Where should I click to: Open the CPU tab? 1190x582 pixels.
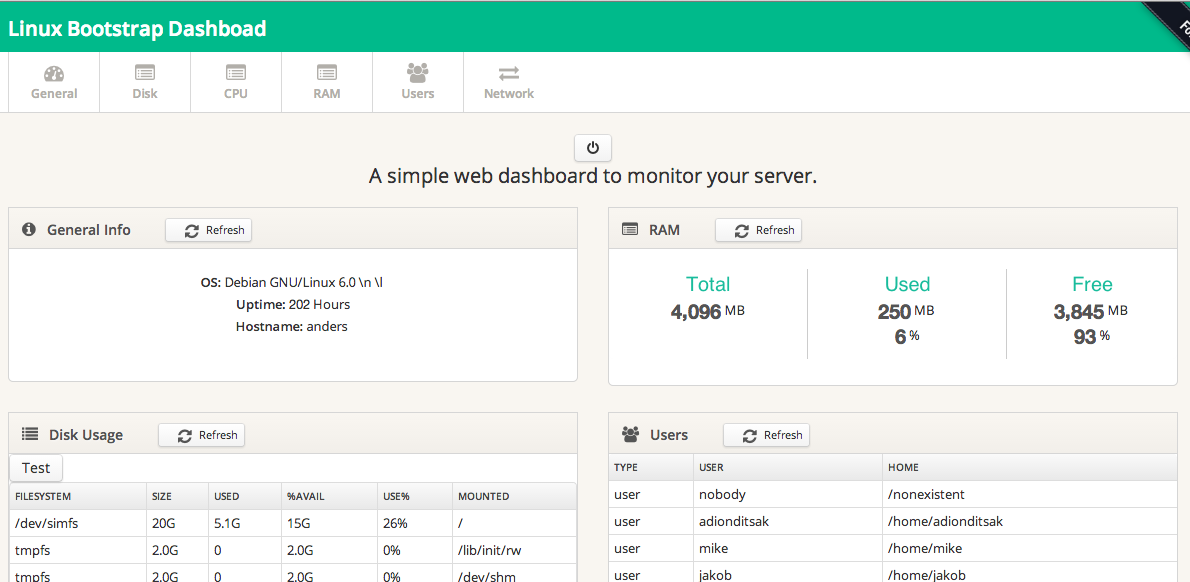coord(236,83)
